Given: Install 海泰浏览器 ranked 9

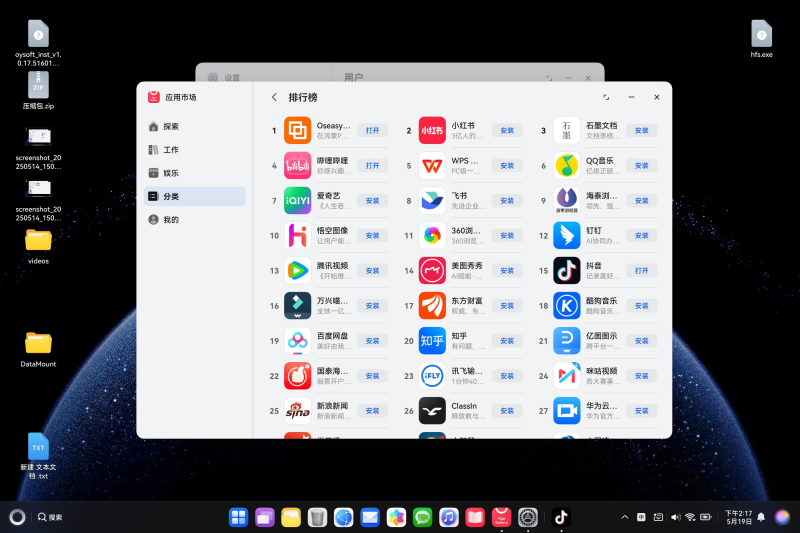Looking at the screenshot, I should point(642,201).
